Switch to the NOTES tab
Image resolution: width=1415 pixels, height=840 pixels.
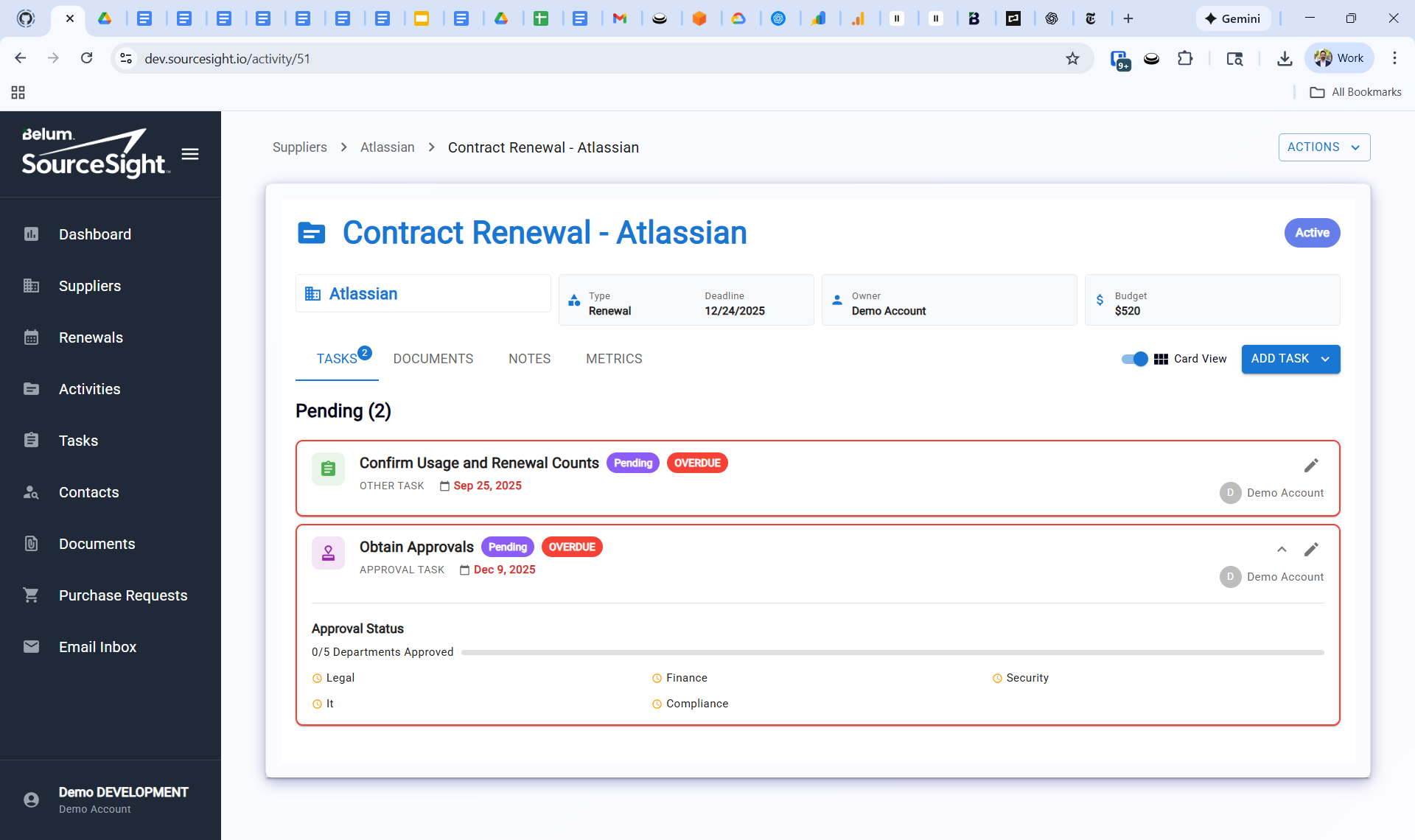[x=529, y=359]
